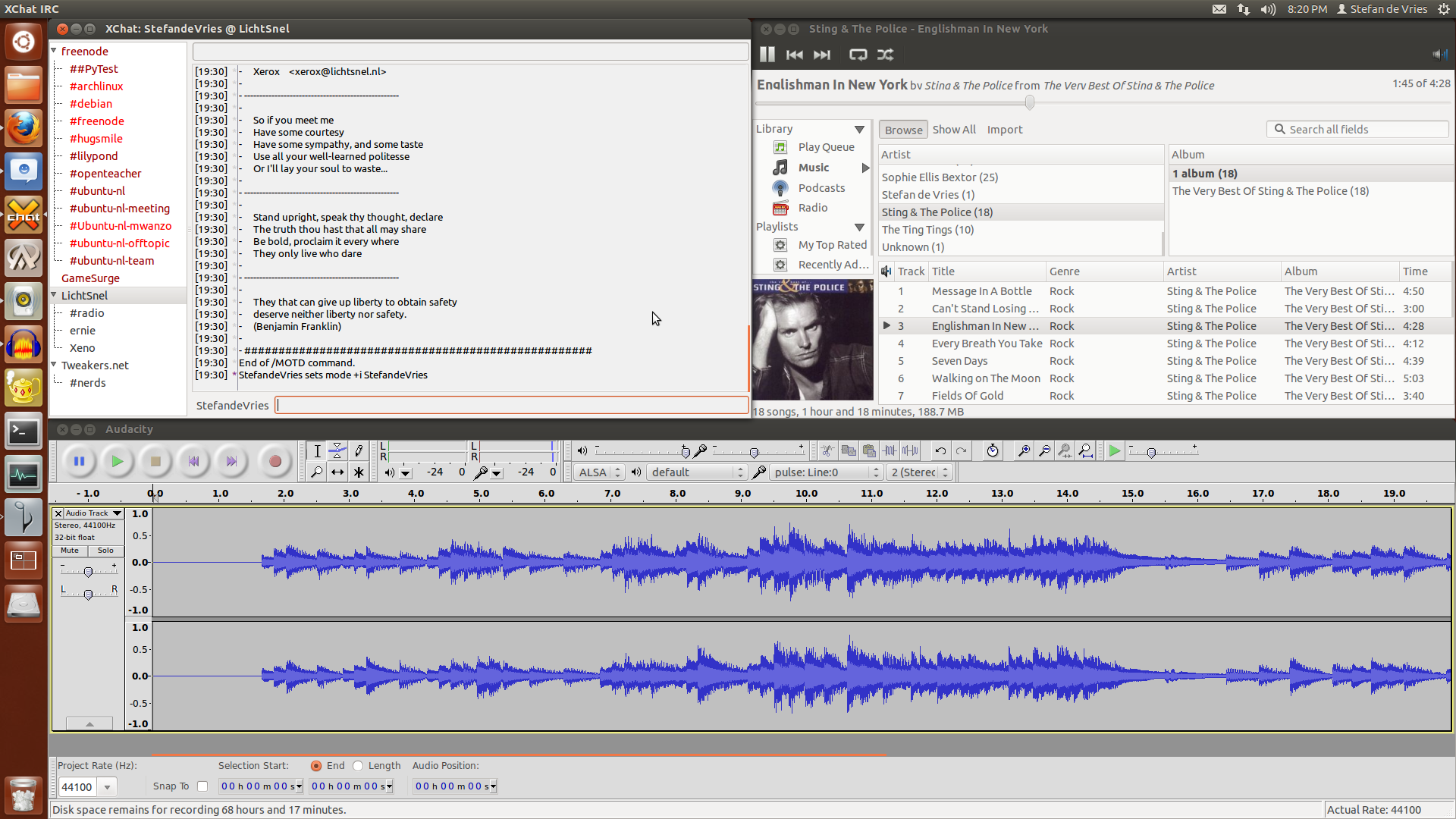The image size is (1456, 819).
Task: Open the Sync-Lock clock icon in Audacity
Action: pos(993,451)
